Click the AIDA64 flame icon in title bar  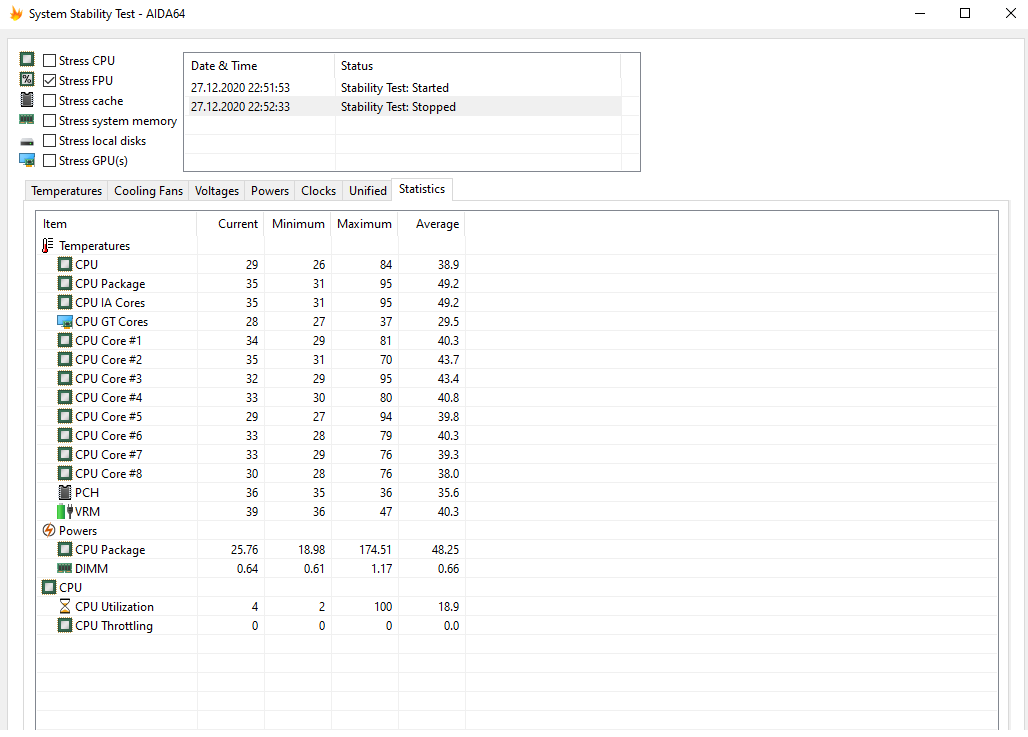[16, 13]
